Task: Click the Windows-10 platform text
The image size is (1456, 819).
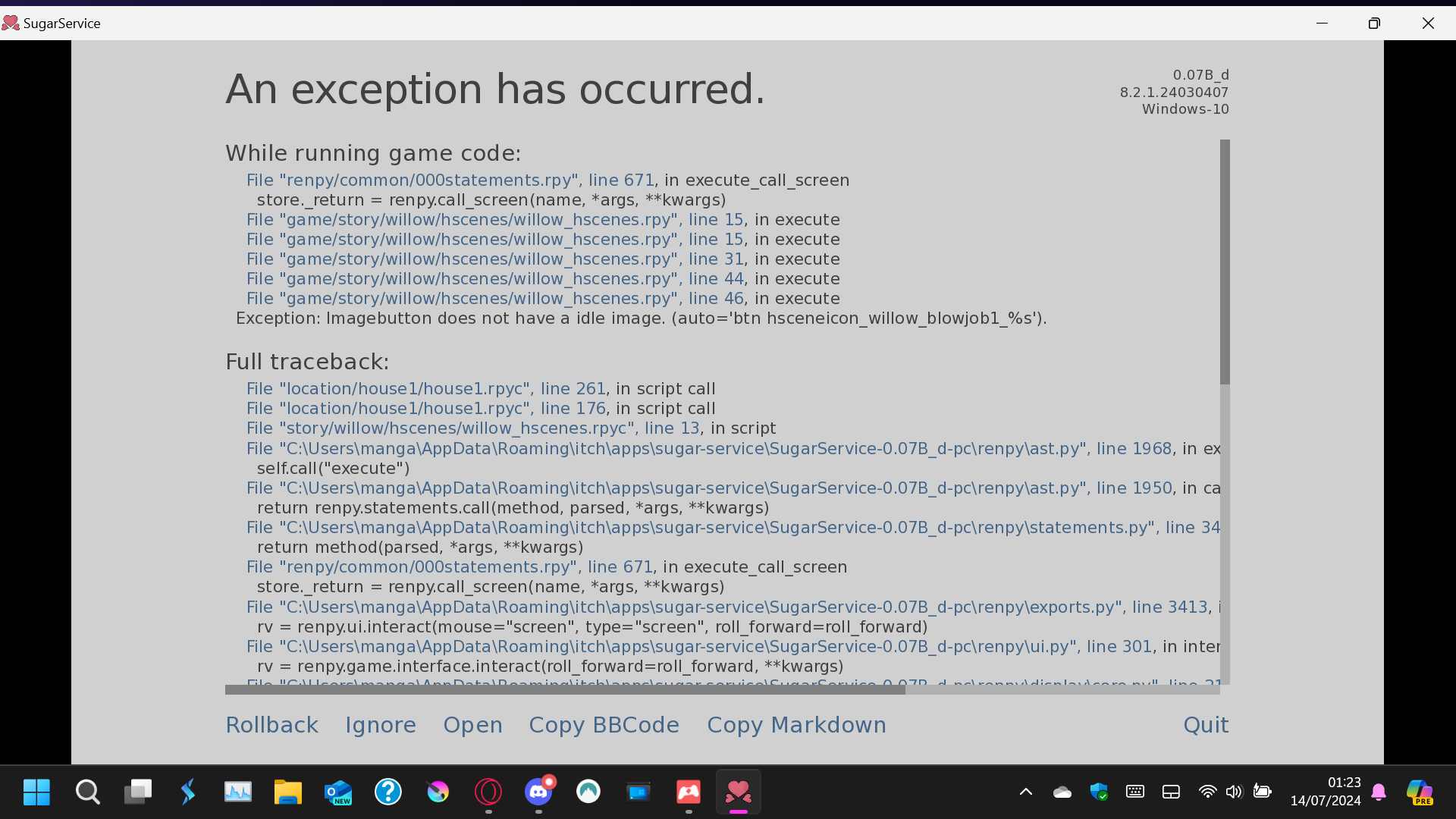Action: click(1185, 109)
